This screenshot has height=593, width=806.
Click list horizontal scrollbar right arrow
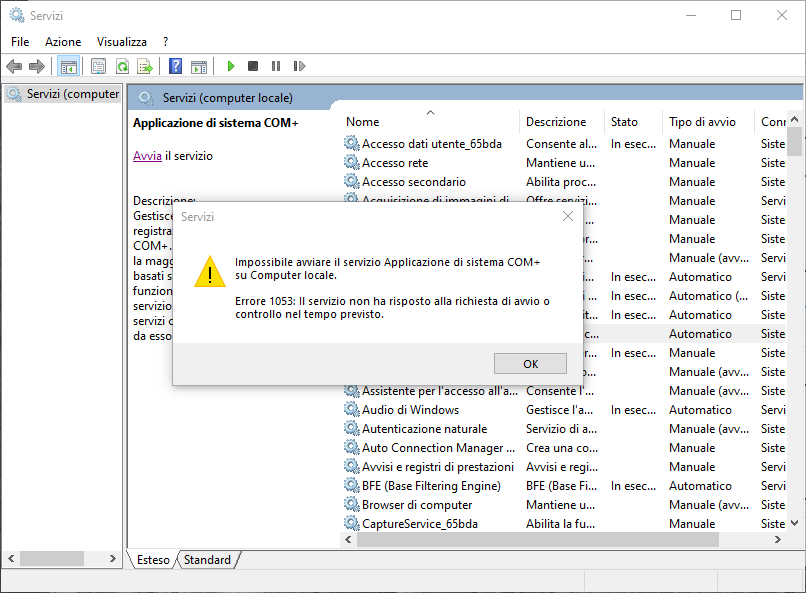click(x=777, y=540)
